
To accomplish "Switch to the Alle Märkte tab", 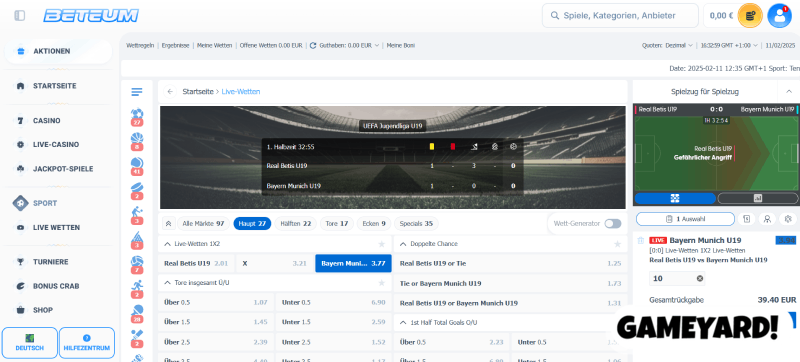I will point(203,223).
